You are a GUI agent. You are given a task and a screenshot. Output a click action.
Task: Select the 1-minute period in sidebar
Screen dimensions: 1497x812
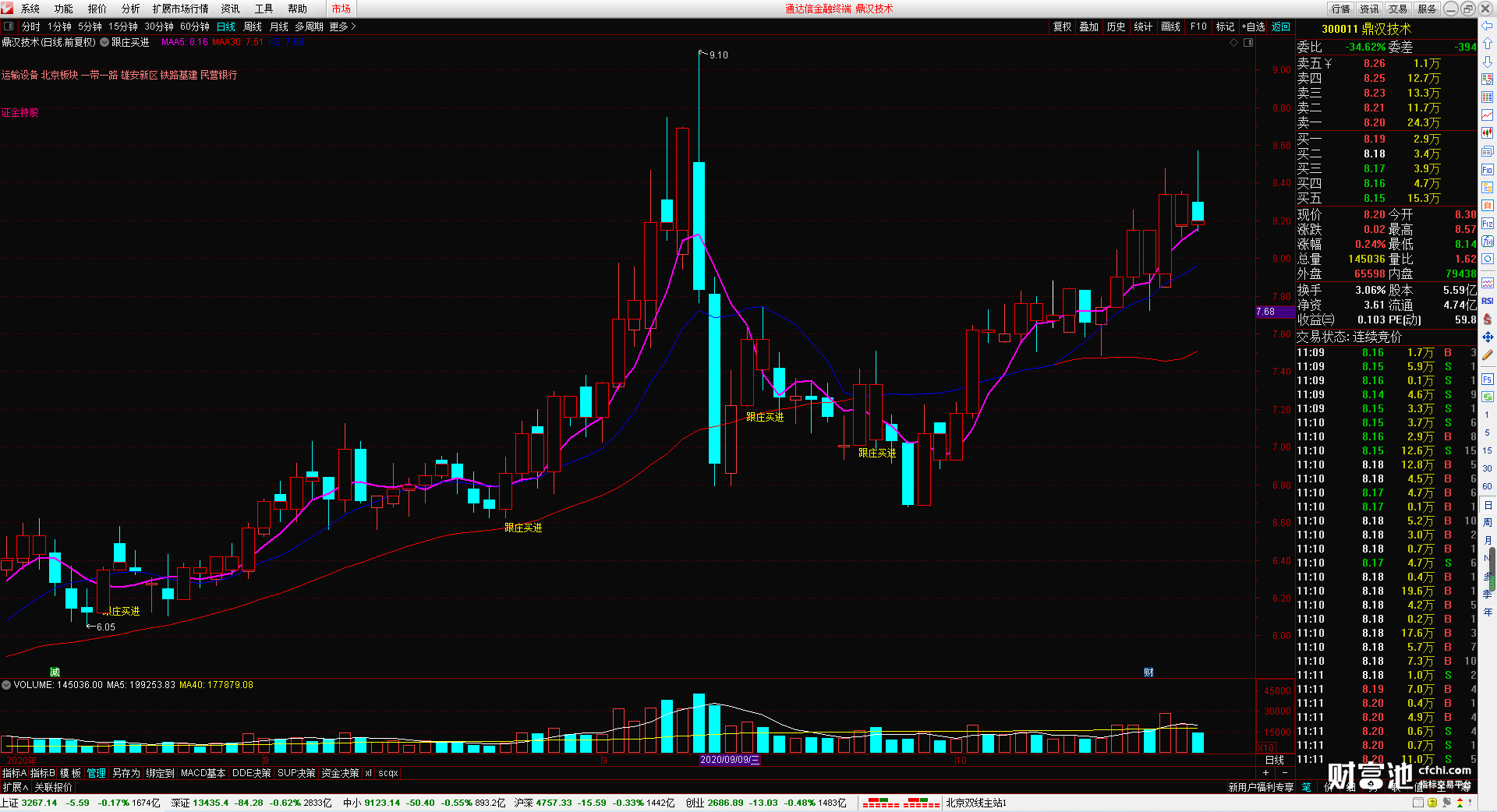(x=1487, y=415)
